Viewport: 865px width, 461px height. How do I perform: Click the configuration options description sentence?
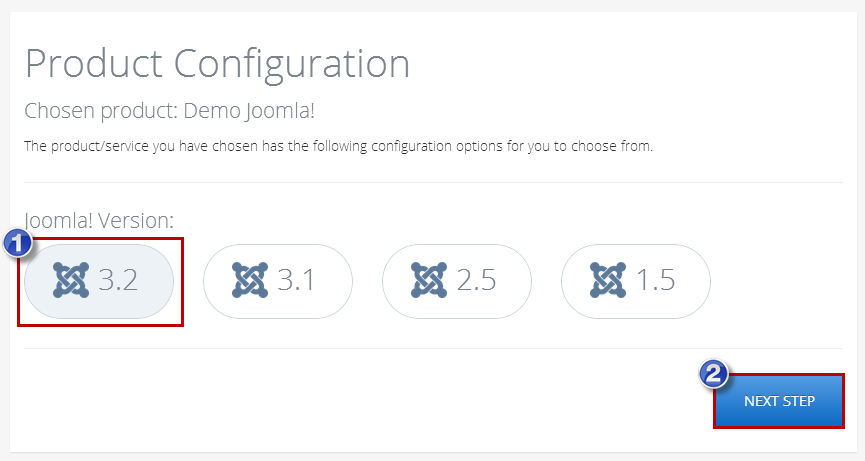click(x=338, y=146)
